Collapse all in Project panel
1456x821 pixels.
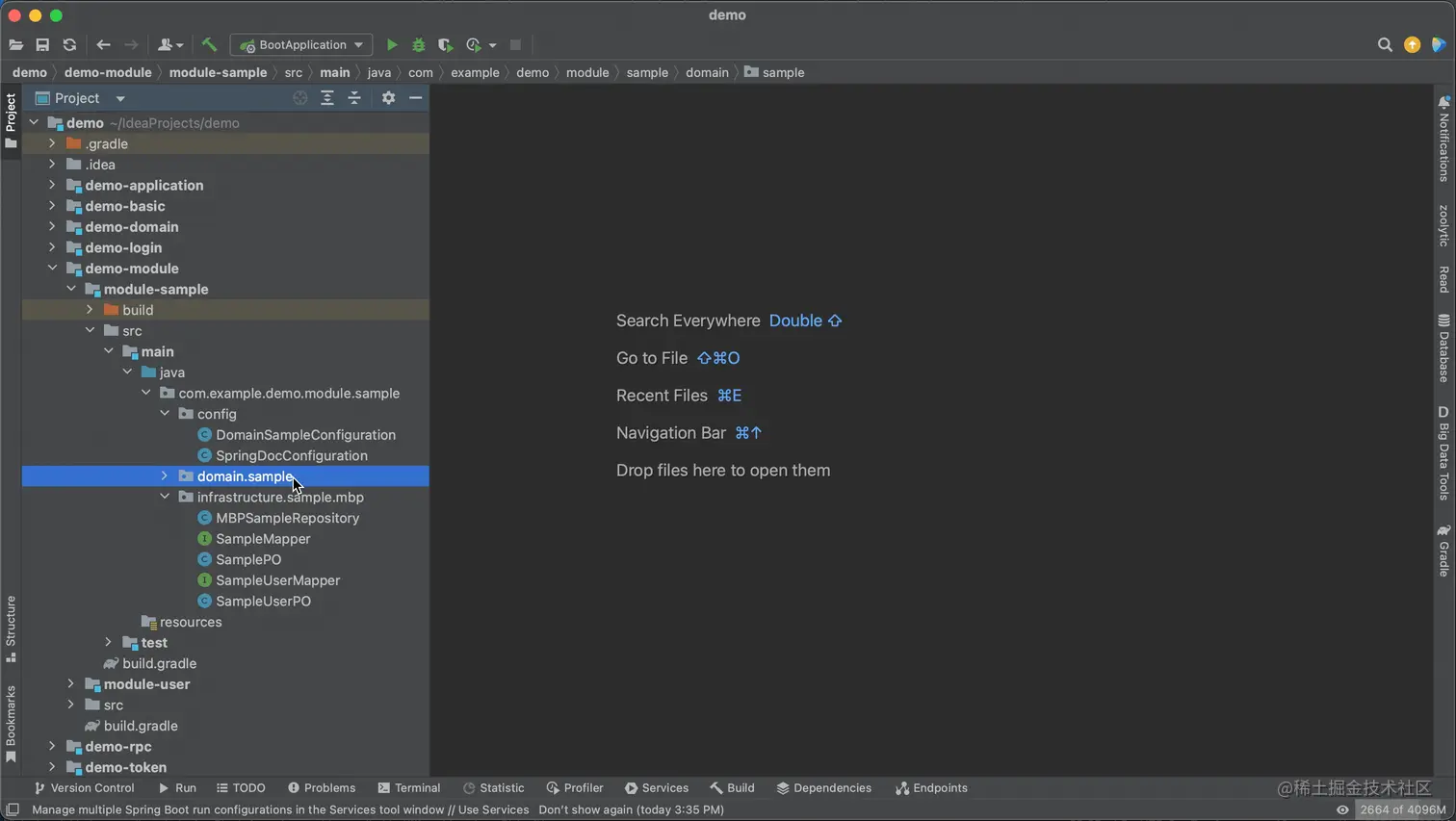pos(354,98)
